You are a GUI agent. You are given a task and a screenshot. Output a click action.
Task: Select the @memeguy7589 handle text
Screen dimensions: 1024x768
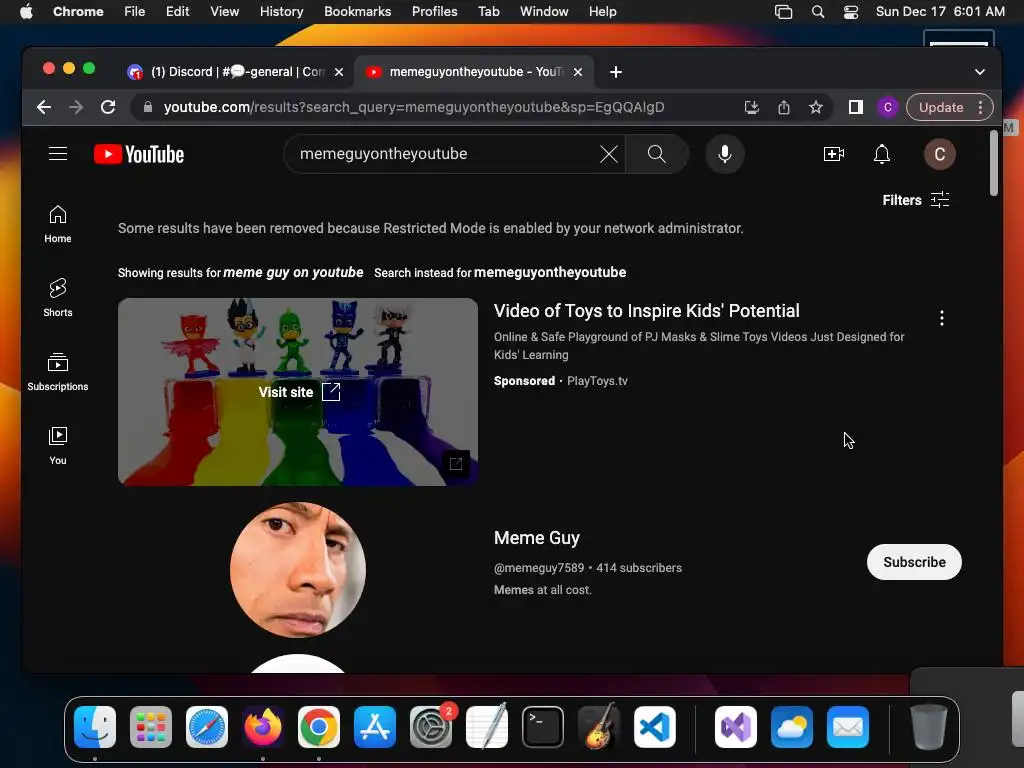pos(539,568)
